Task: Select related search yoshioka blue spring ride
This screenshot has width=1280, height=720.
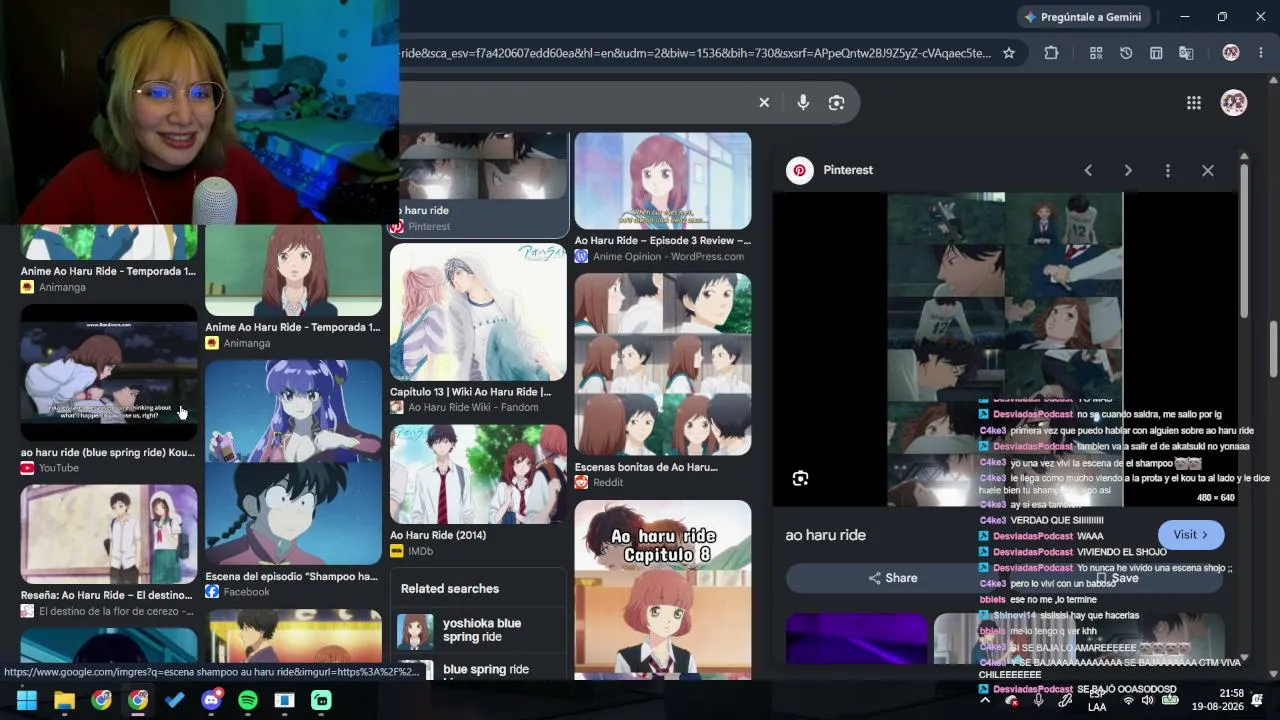Action: pyautogui.click(x=478, y=630)
